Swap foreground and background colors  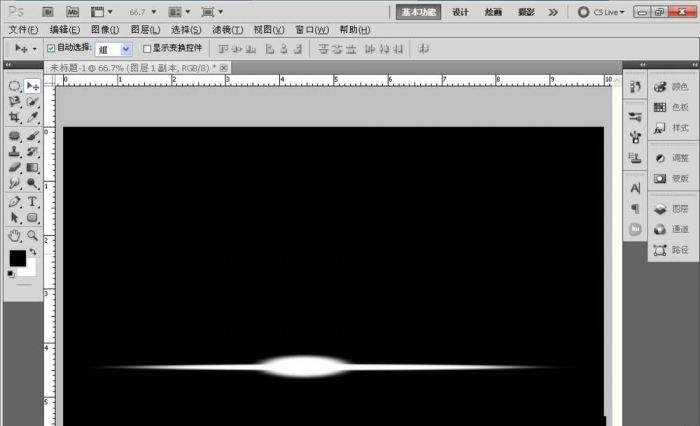pos(32,252)
